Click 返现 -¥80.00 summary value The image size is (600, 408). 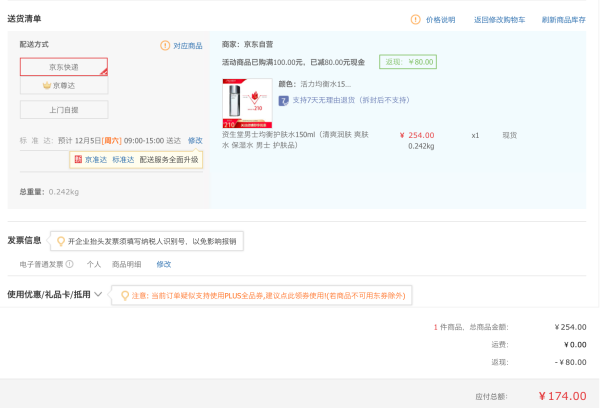point(571,362)
